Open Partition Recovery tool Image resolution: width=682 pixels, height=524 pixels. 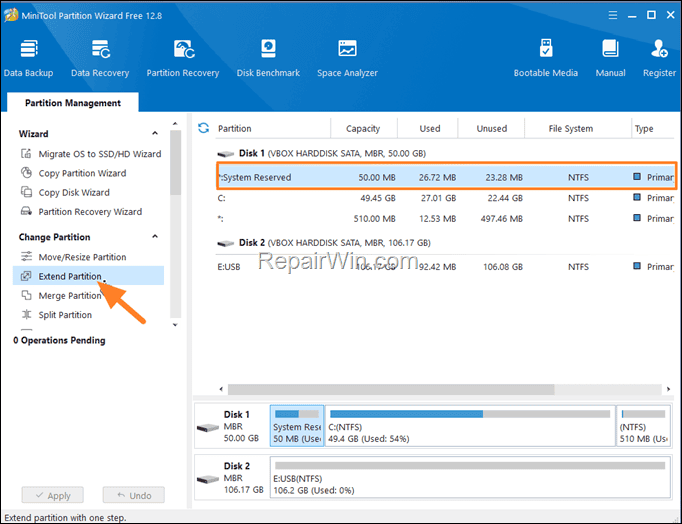(183, 58)
